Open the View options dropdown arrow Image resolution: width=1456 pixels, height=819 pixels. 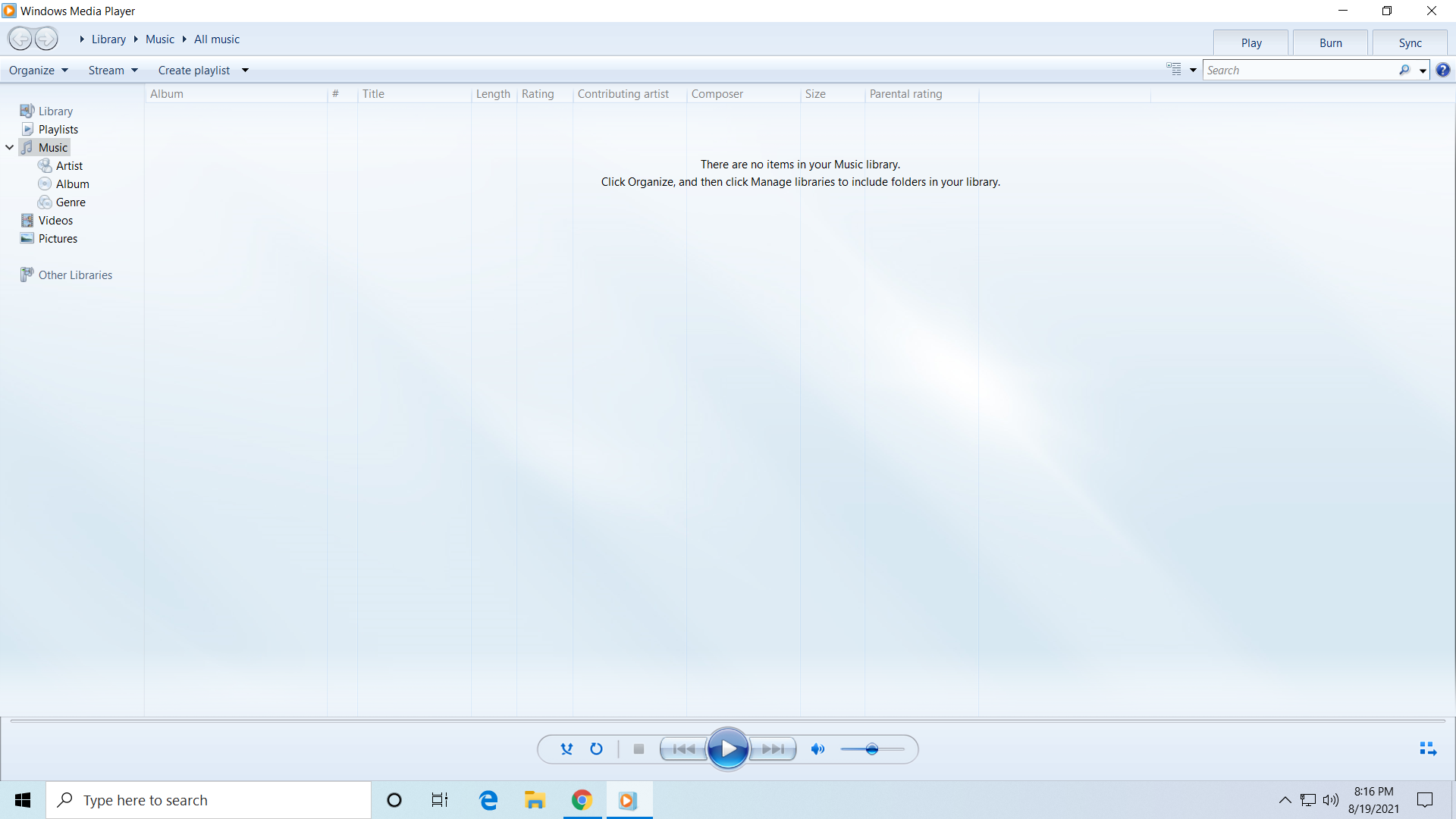1193,71
